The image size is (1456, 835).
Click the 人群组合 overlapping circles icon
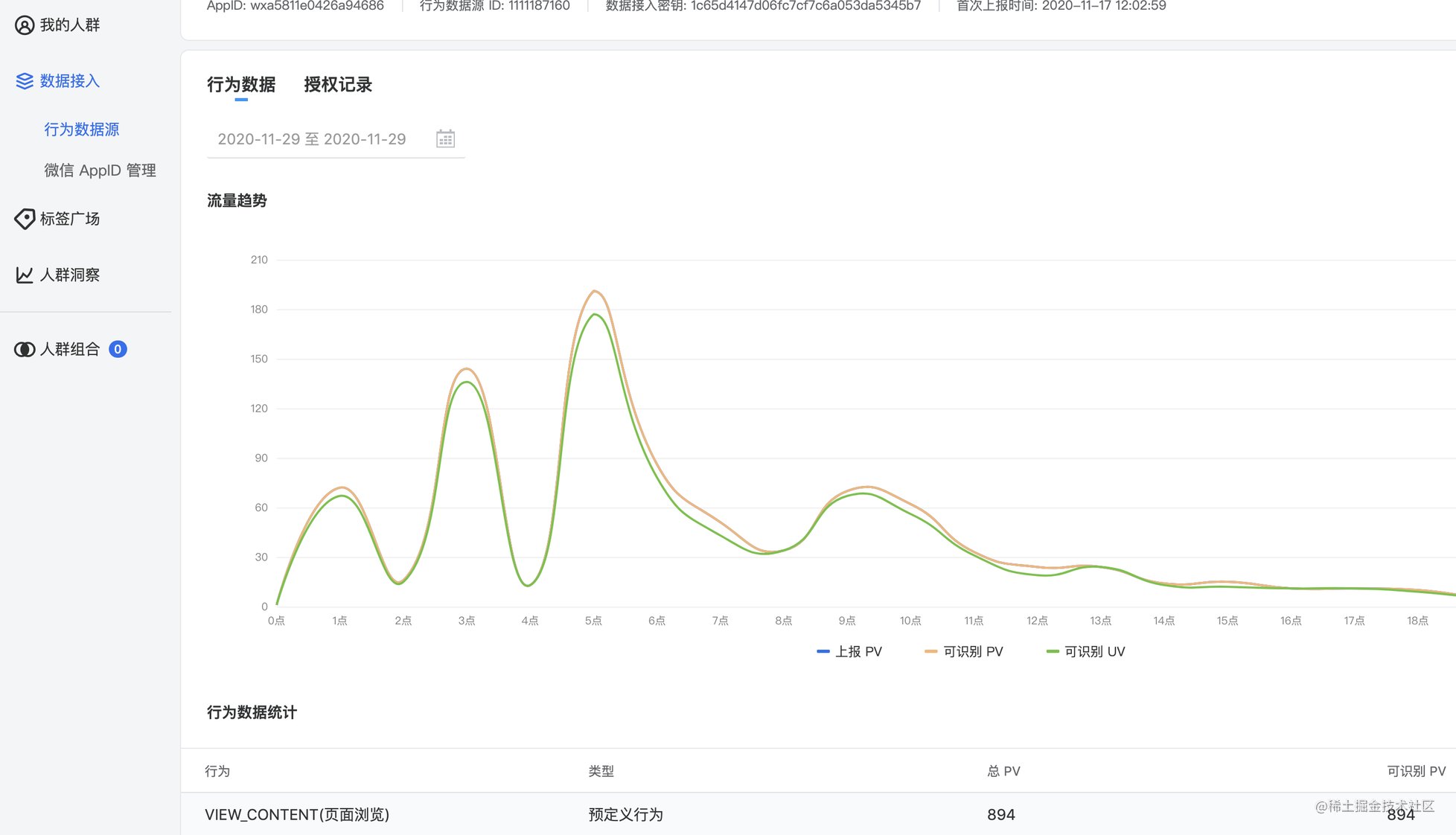pos(25,349)
